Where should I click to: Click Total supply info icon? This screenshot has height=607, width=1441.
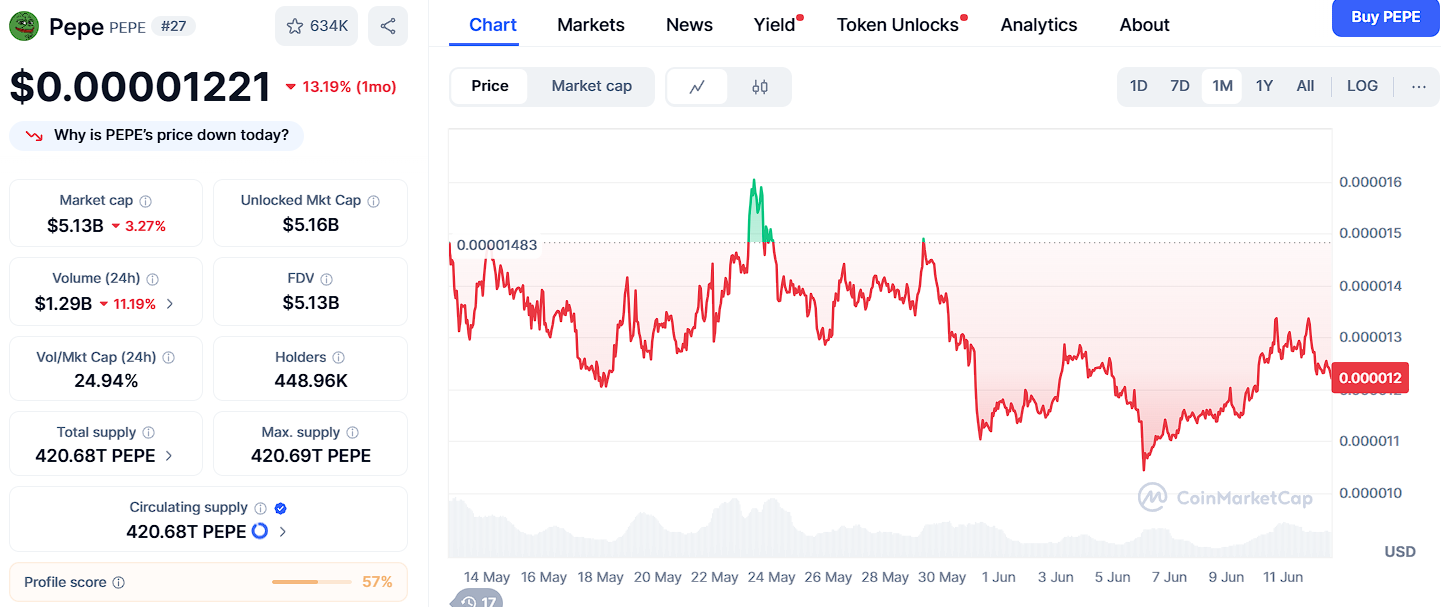point(149,433)
